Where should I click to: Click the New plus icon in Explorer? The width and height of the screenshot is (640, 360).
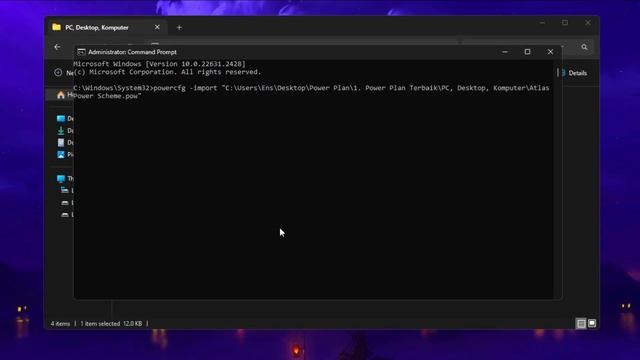pos(58,73)
